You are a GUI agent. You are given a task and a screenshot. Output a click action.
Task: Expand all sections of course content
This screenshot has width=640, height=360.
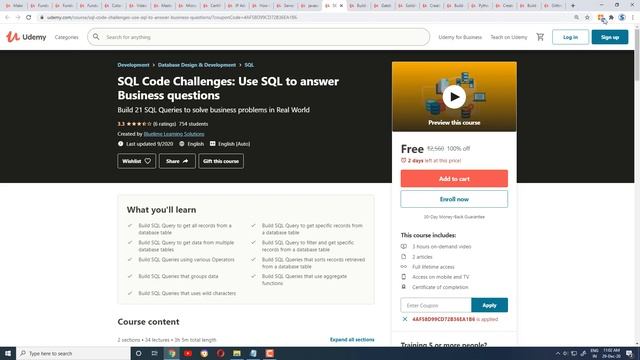click(x=352, y=340)
